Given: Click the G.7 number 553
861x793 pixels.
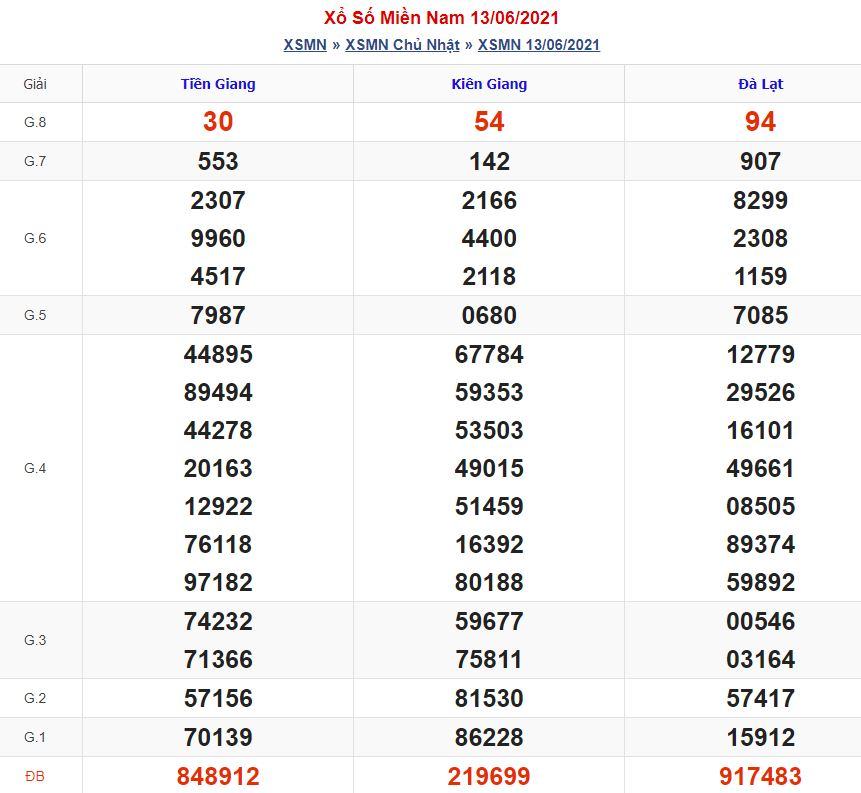Looking at the screenshot, I should click(x=218, y=161).
